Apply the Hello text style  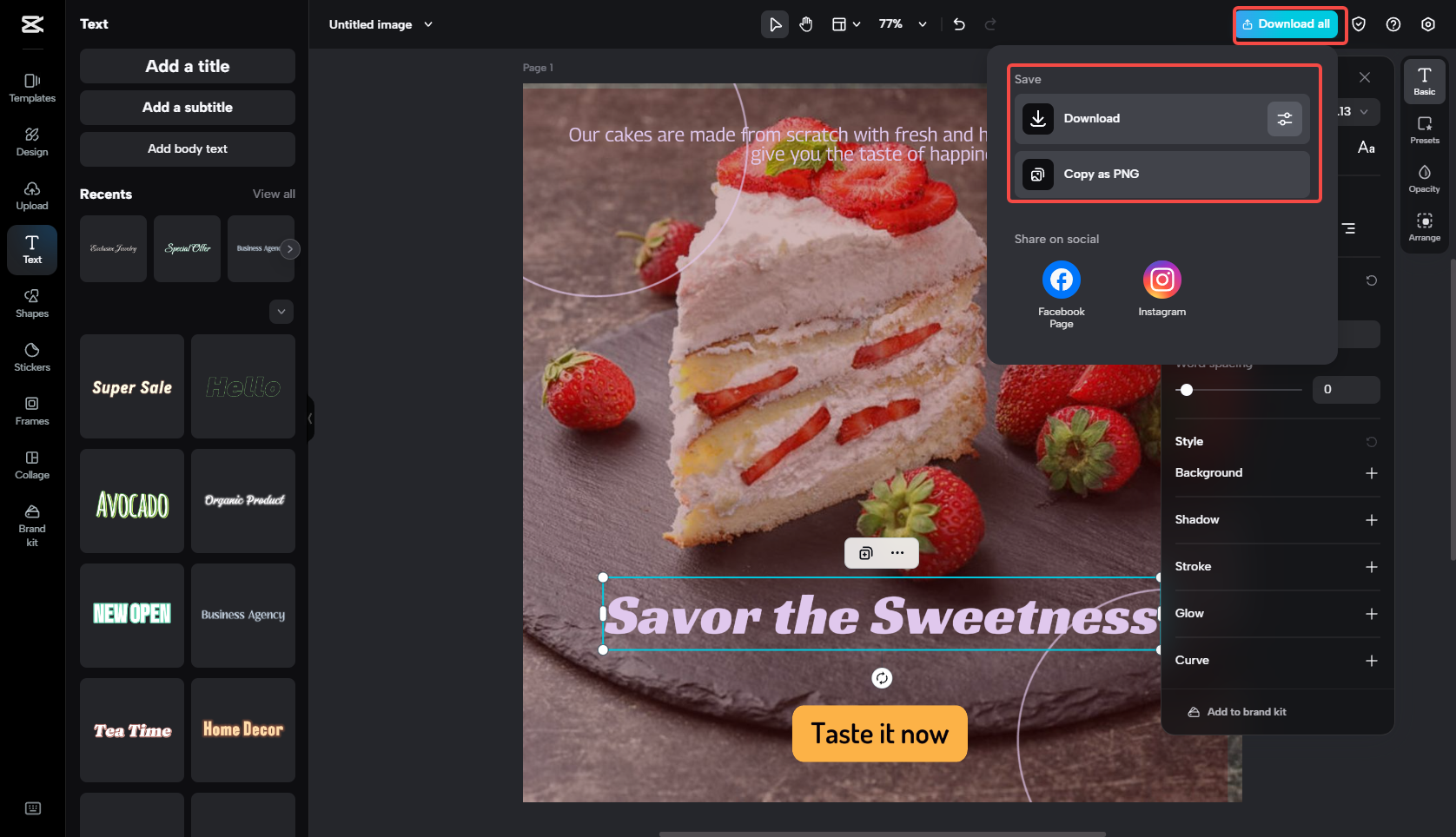tap(243, 386)
